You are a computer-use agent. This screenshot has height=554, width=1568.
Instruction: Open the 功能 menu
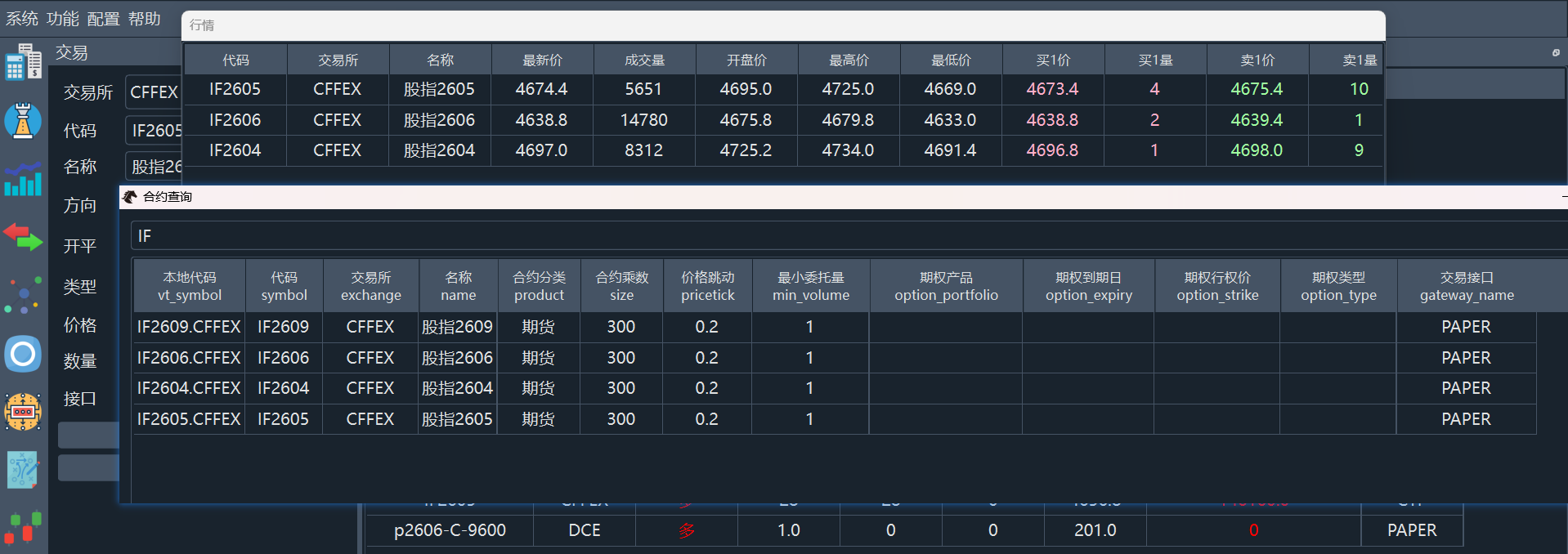(x=63, y=19)
